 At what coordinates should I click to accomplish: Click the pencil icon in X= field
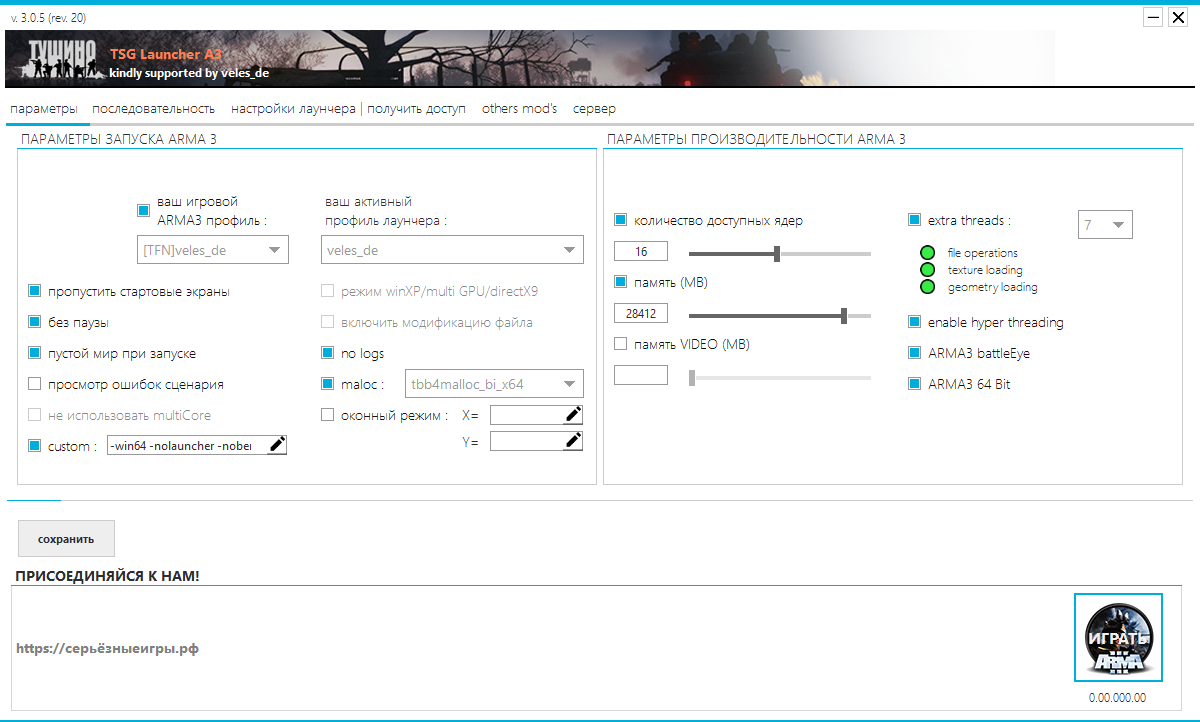(573, 414)
